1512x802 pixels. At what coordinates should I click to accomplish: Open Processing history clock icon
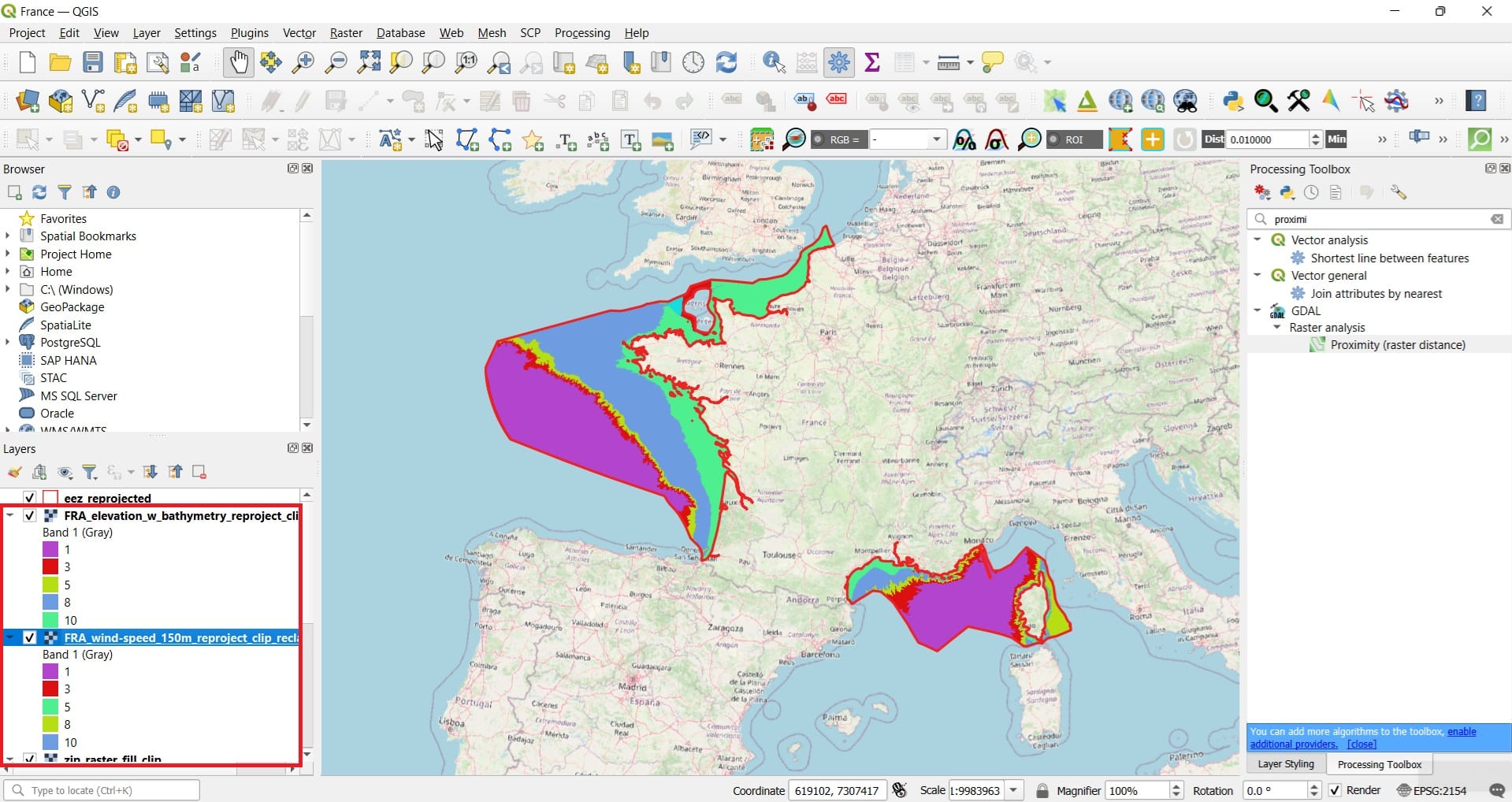(1311, 192)
